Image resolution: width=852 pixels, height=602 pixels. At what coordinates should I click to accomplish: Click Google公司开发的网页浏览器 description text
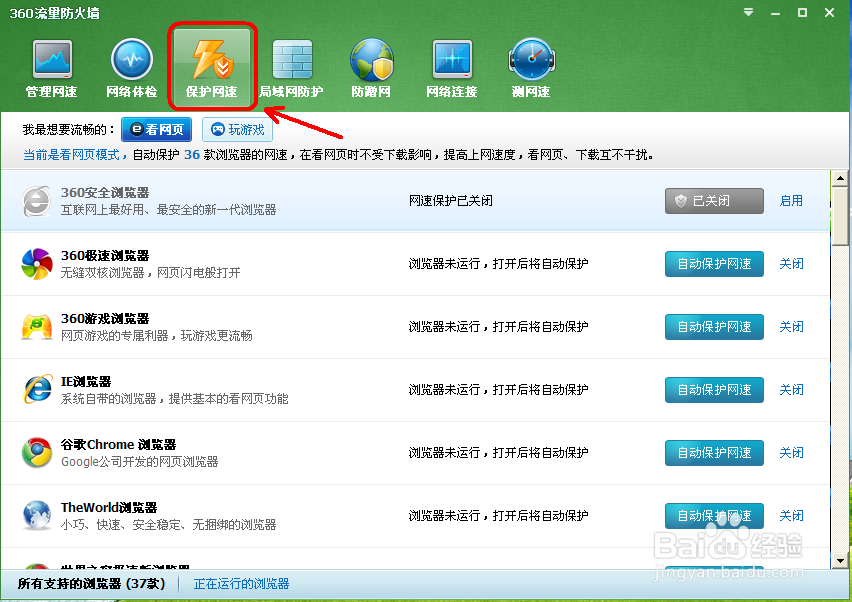click(x=140, y=462)
